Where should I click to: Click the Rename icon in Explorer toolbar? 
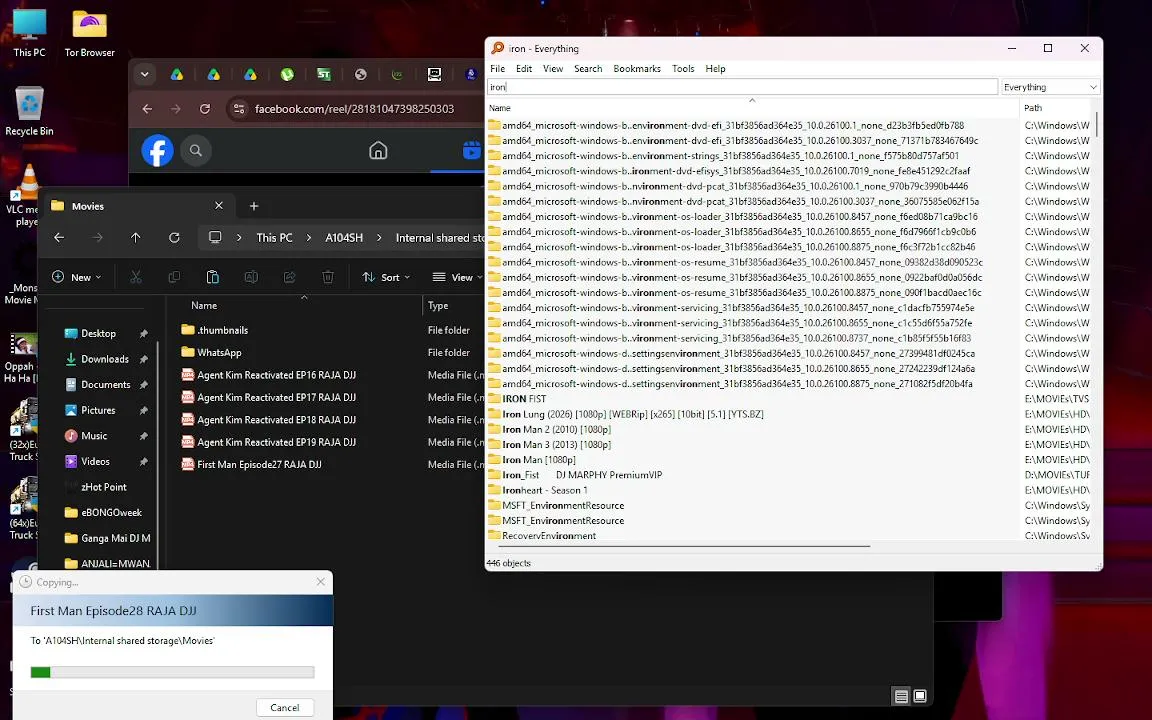251,277
